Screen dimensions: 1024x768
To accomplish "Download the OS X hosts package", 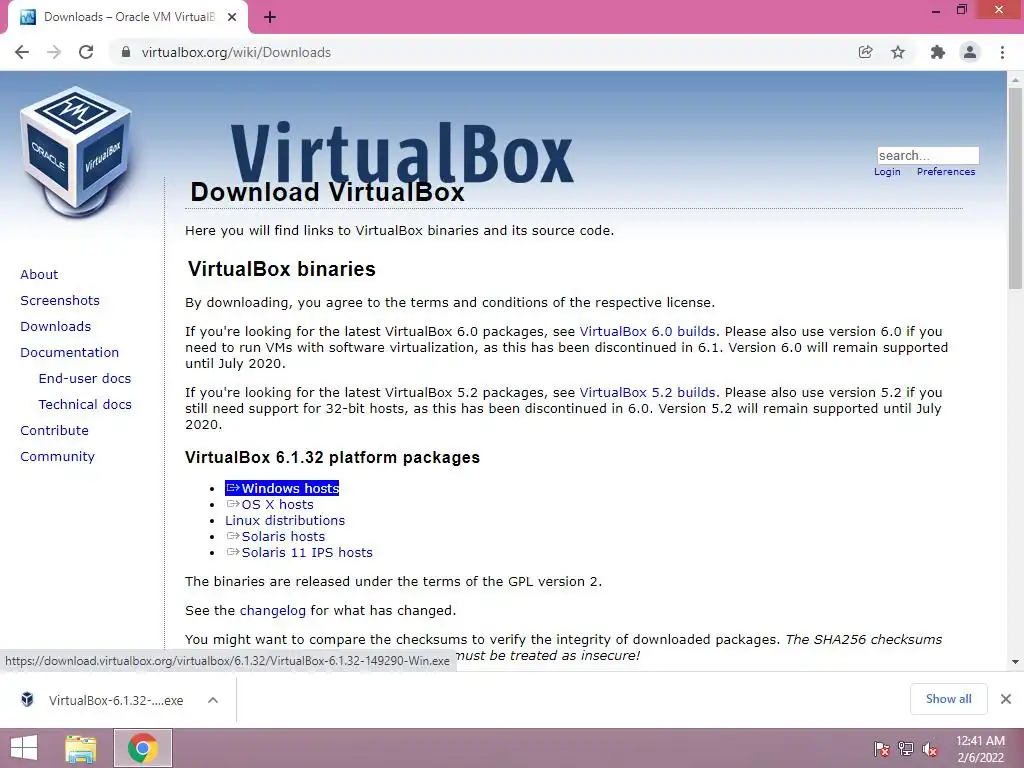I will coord(270,505).
